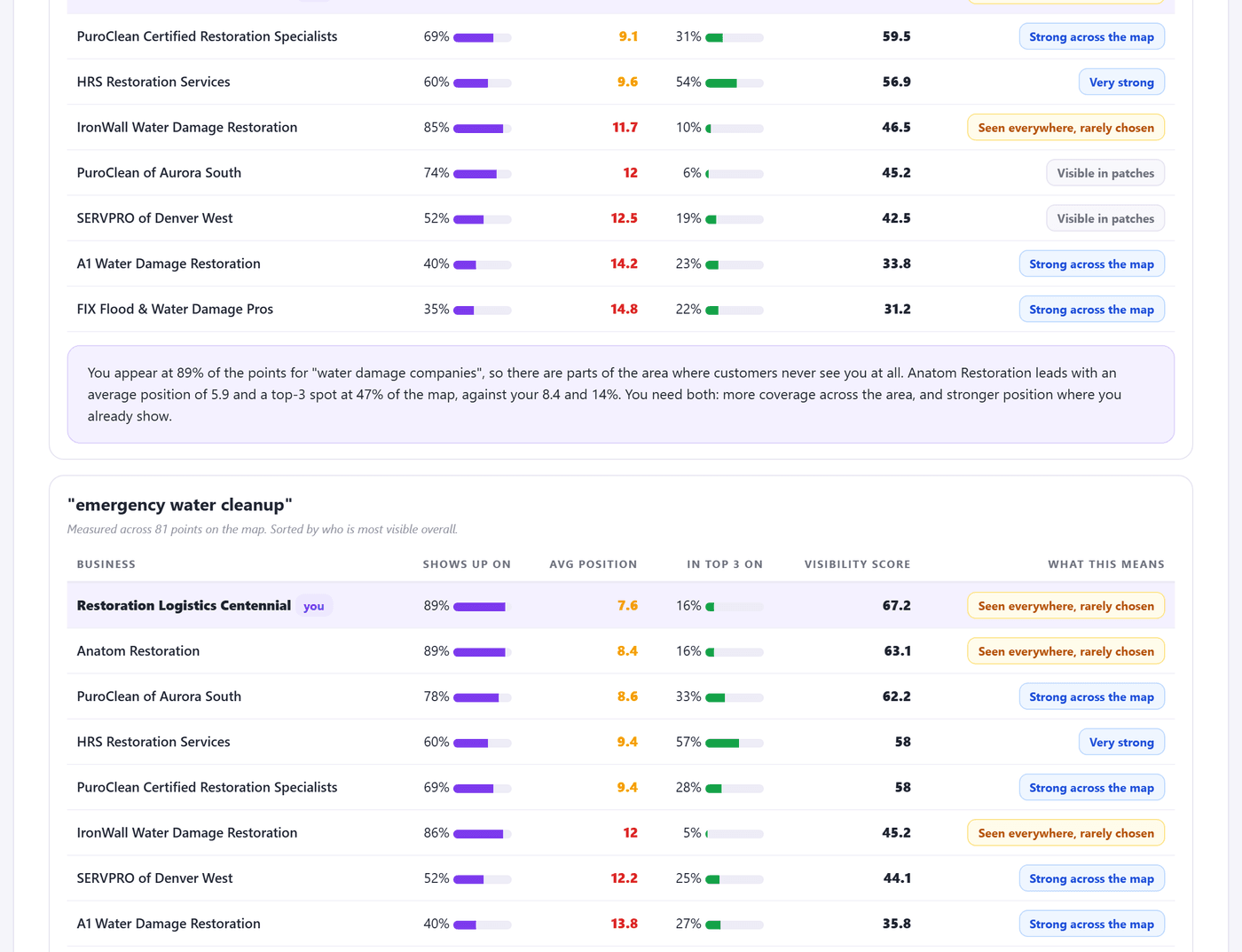
Task: Click "Strong across the map" badge beside score 44.1
Action: tap(1091, 878)
